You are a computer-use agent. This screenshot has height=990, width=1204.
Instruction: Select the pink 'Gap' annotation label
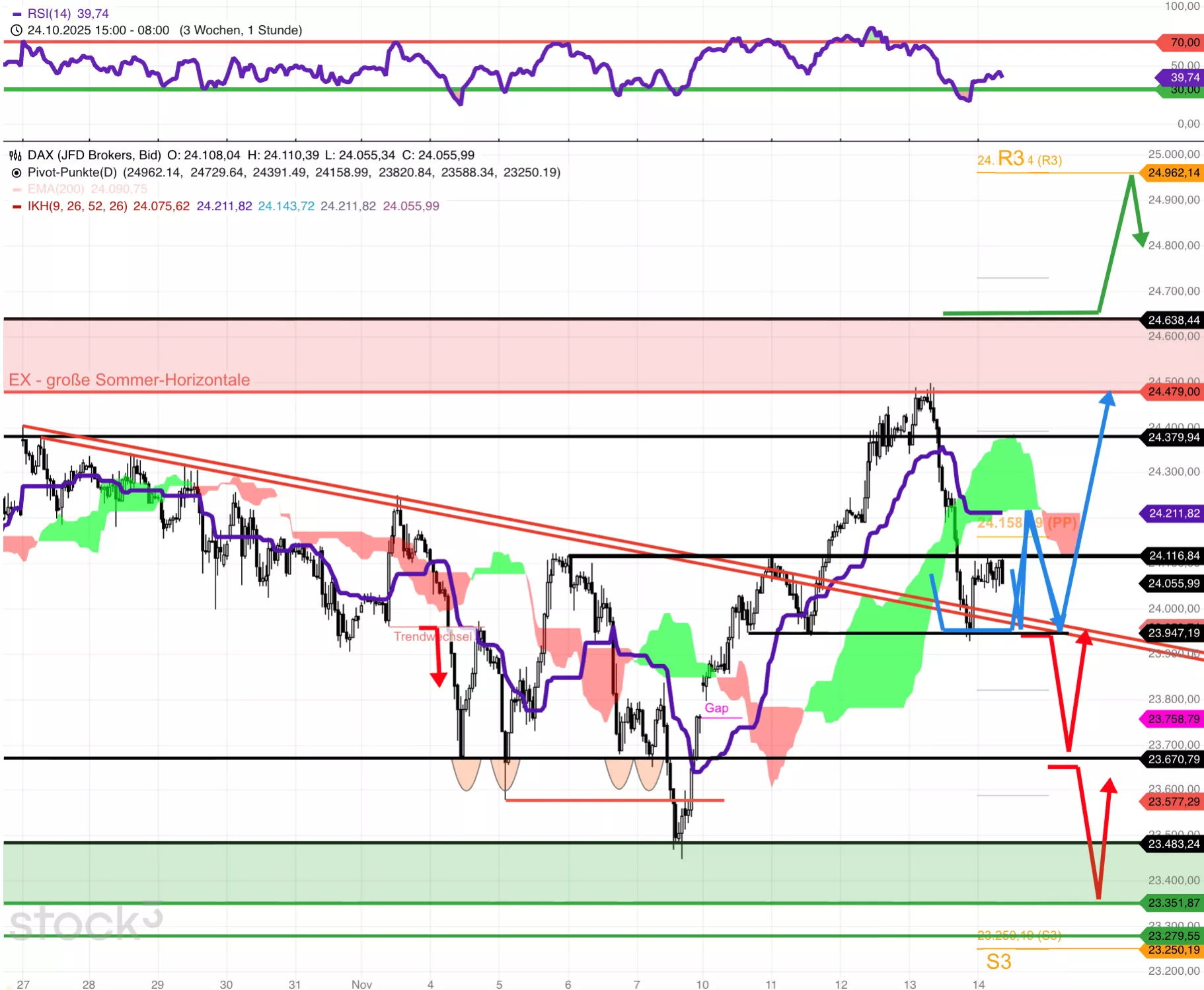[x=716, y=708]
